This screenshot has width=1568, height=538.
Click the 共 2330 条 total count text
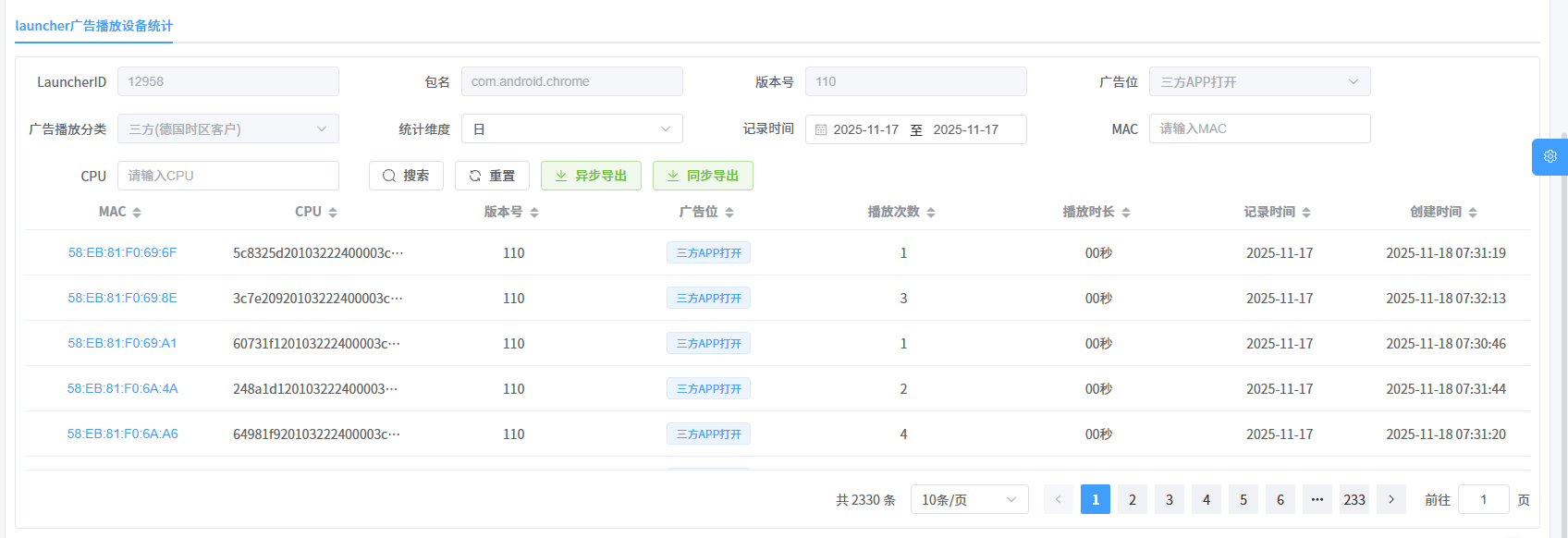coord(865,499)
